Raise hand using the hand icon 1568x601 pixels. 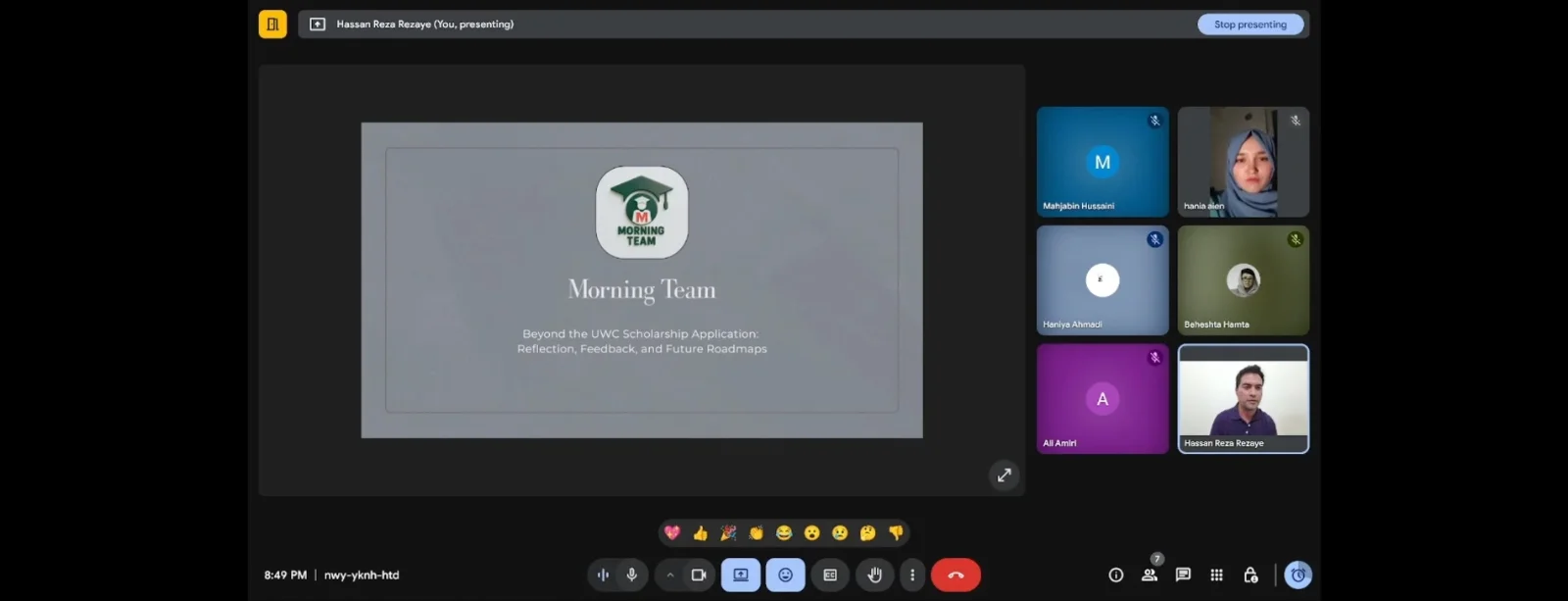[x=874, y=576]
